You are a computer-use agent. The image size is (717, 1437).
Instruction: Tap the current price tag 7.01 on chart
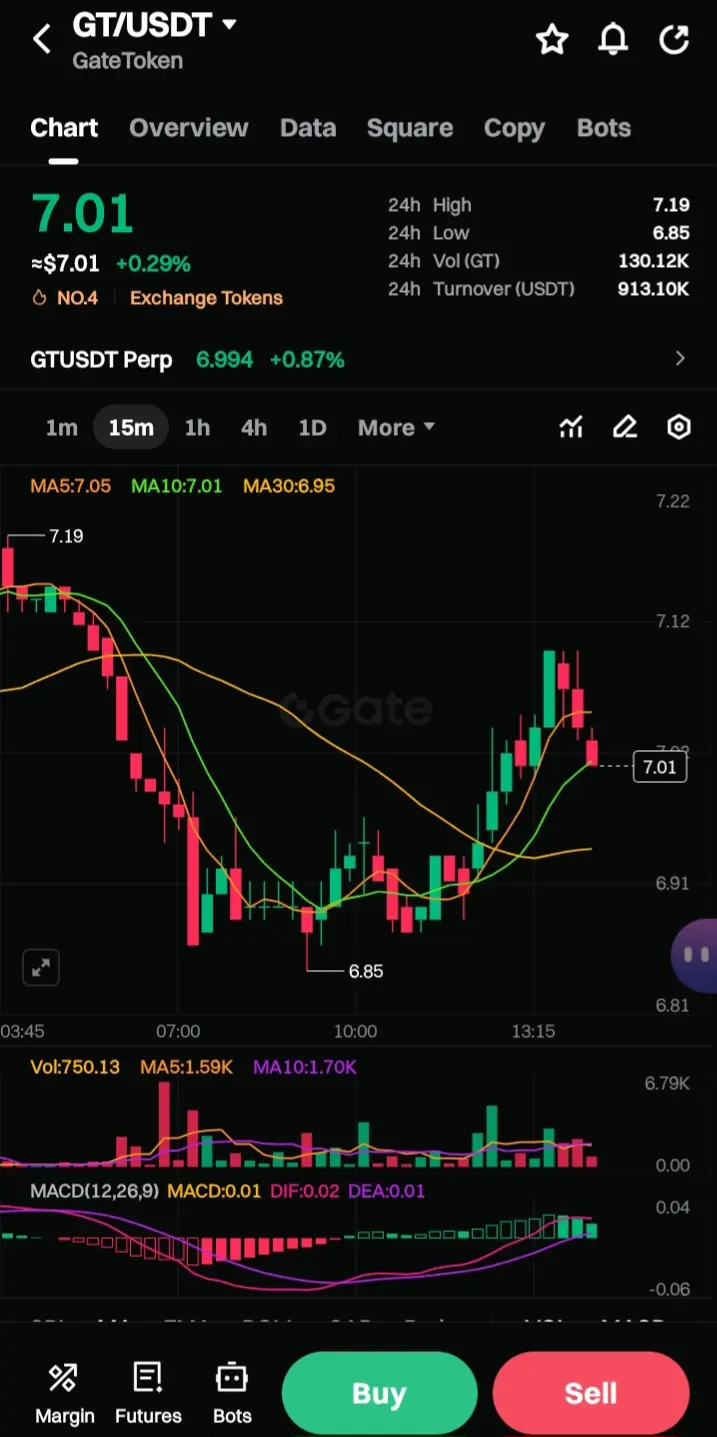(x=660, y=768)
